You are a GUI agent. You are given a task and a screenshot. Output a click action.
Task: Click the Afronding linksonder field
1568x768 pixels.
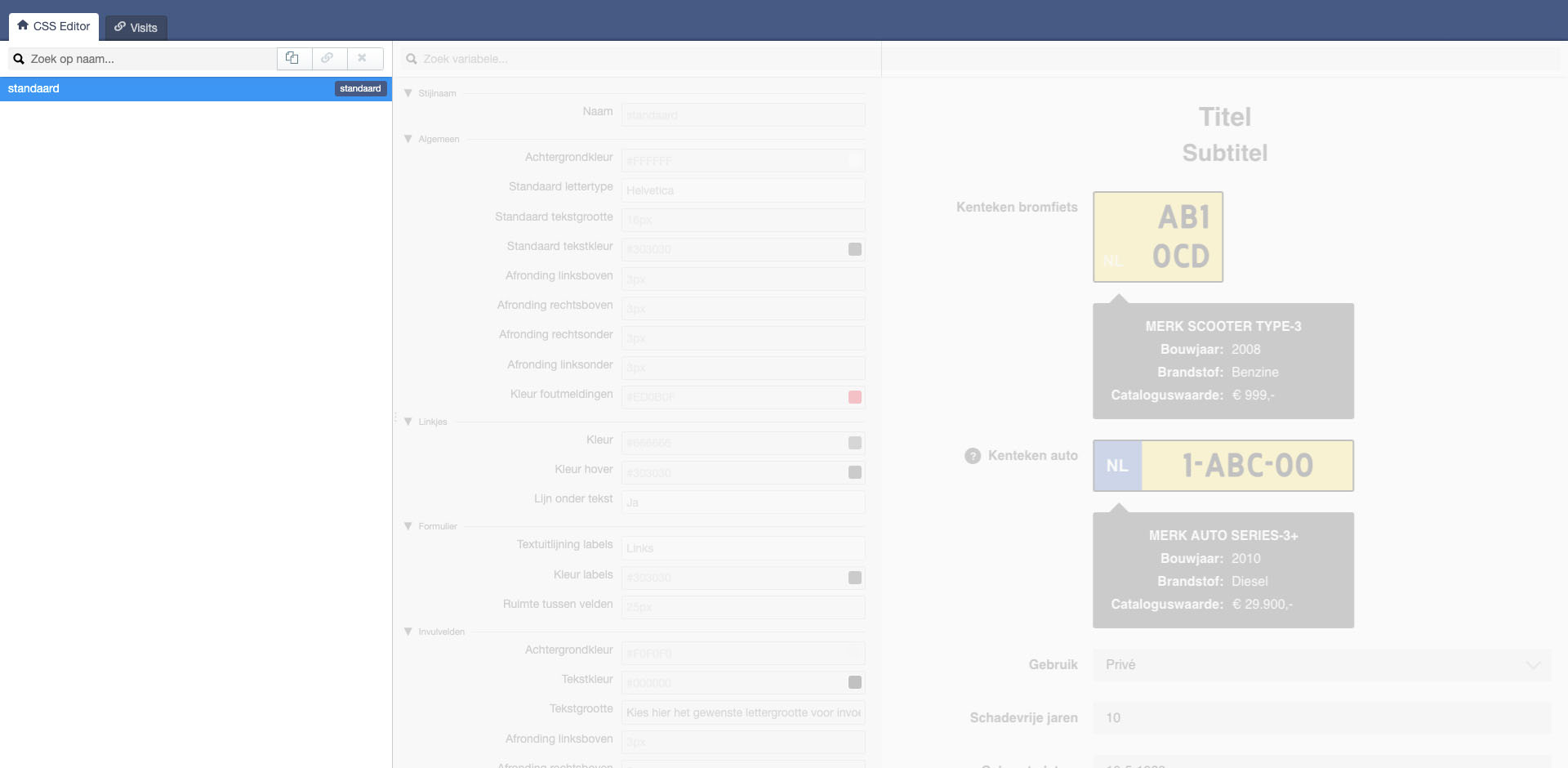point(743,368)
